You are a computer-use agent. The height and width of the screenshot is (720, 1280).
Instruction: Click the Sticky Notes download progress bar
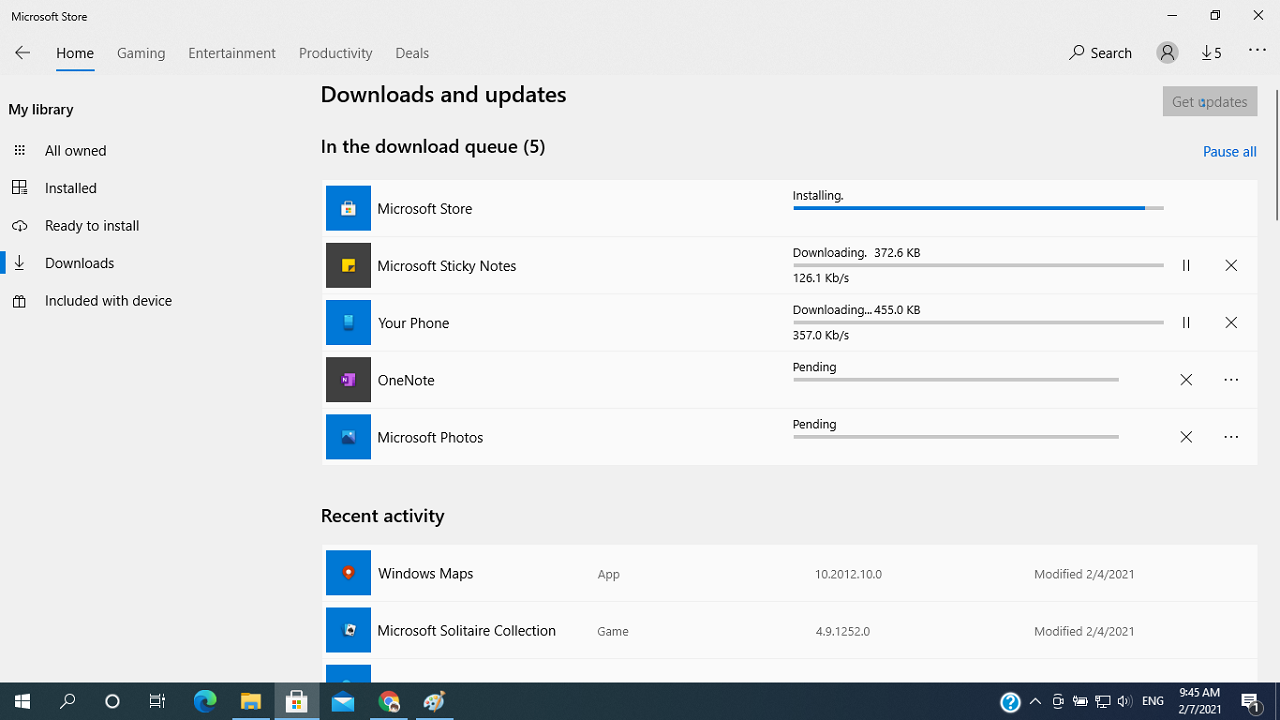[x=978, y=265]
